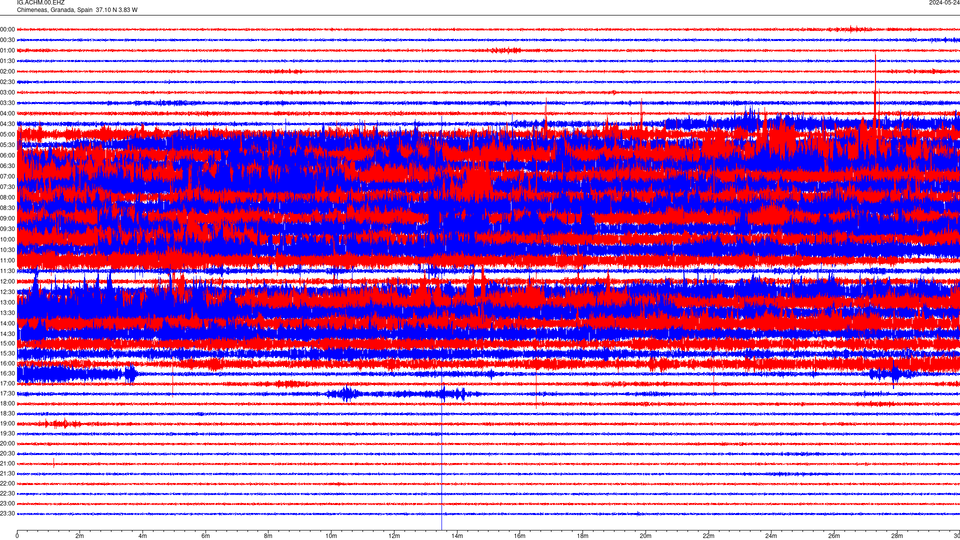Image resolution: width=960 pixels, height=540 pixels.
Task: Click the 2m tick on the minute axis
Action: (x=80, y=536)
